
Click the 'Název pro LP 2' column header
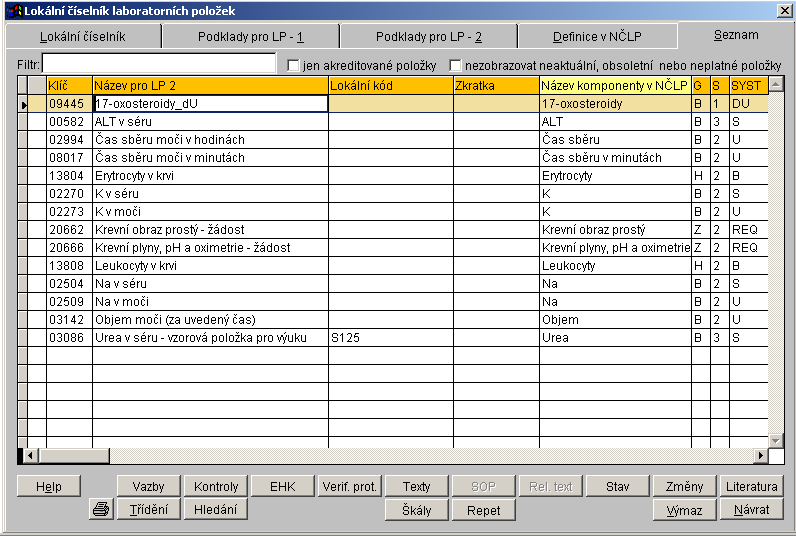(210, 86)
